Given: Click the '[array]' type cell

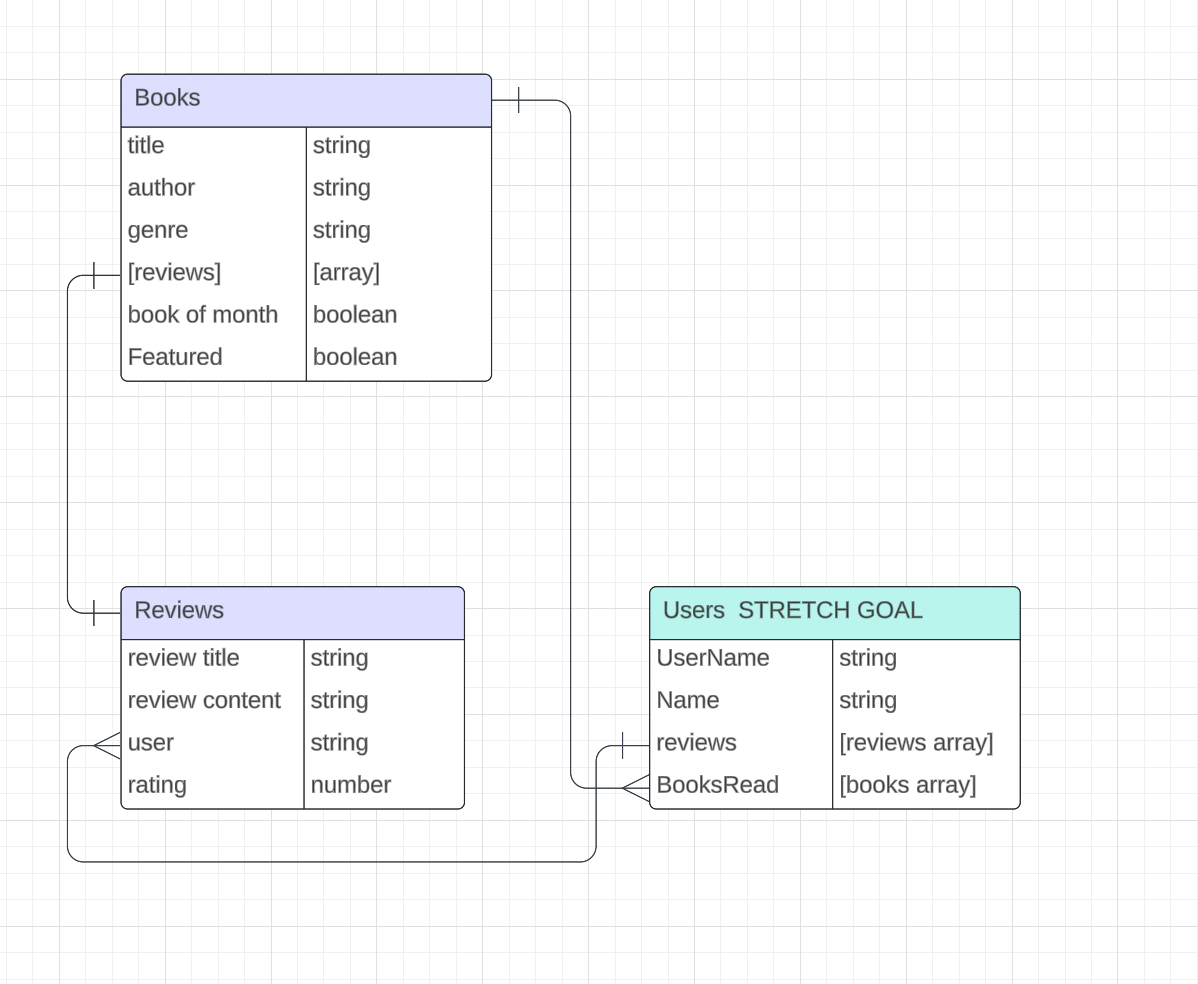Looking at the screenshot, I should [x=346, y=272].
